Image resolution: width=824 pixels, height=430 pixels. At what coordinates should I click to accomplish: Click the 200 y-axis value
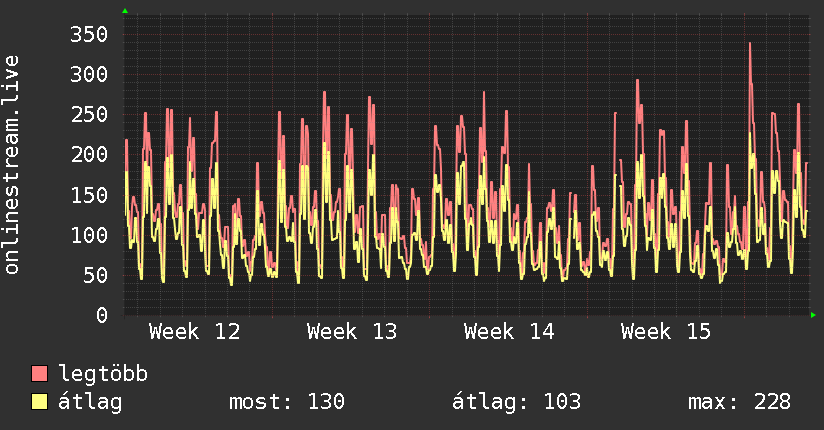[89, 155]
